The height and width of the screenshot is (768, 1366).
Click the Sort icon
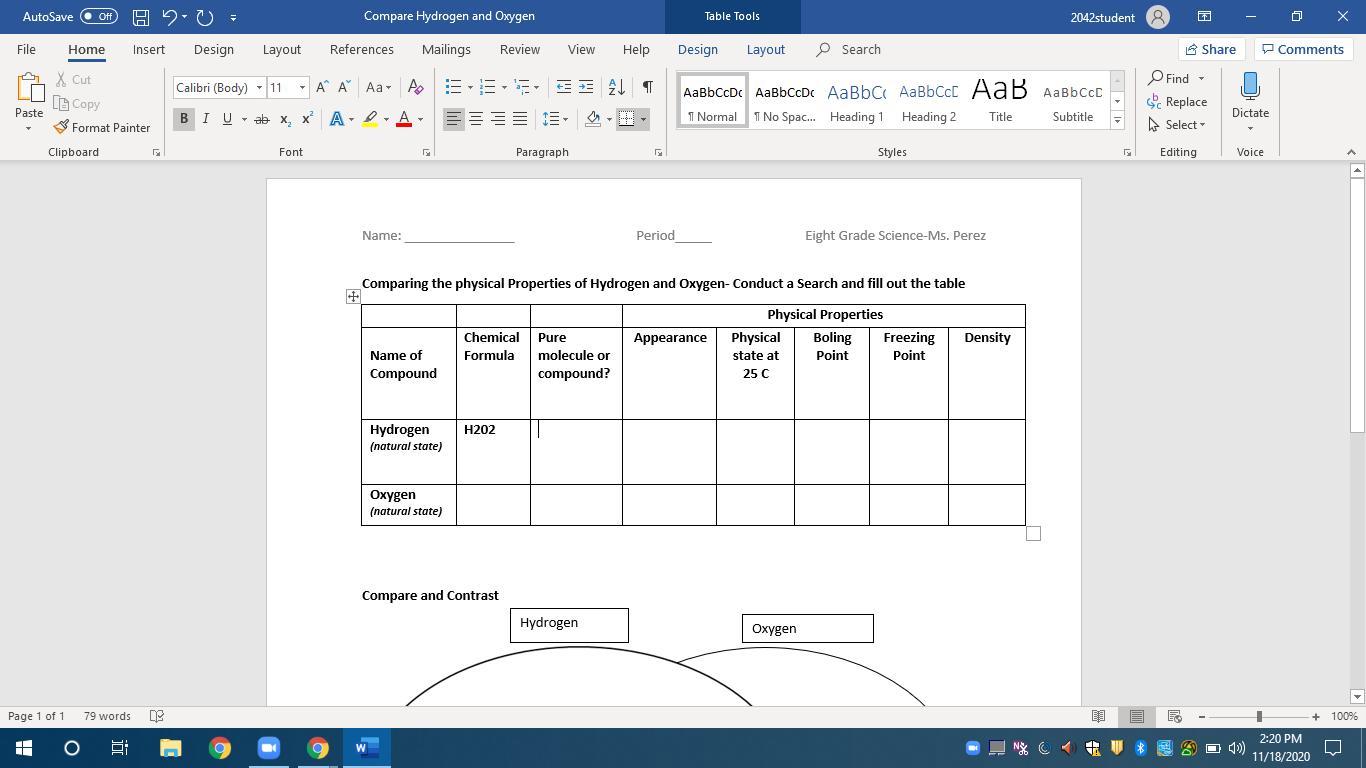(x=617, y=87)
